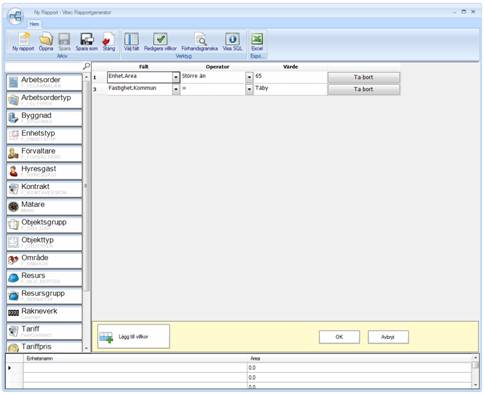Image resolution: width=484 pixels, height=394 pixels.
Task: Create a new report with Ny rapport
Action: pyautogui.click(x=23, y=42)
